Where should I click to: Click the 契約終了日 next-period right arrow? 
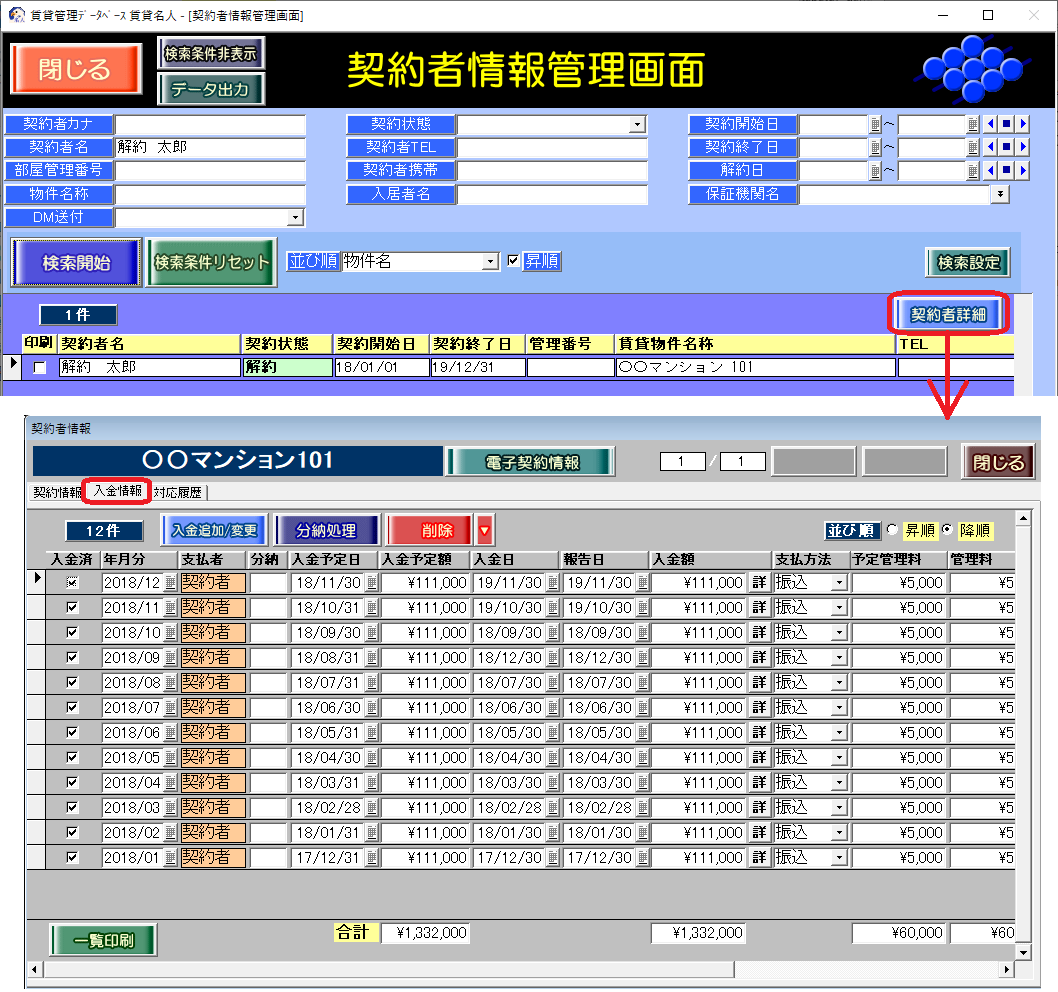(1022, 148)
